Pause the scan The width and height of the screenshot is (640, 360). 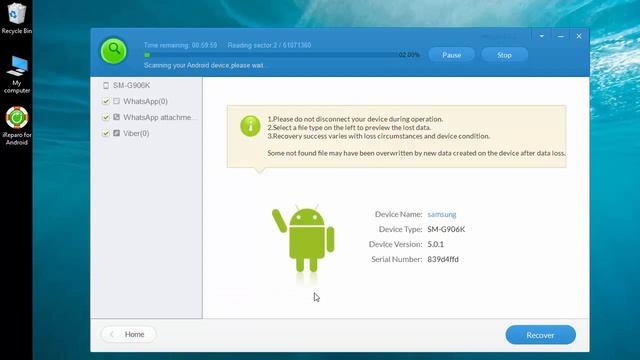tap(451, 55)
